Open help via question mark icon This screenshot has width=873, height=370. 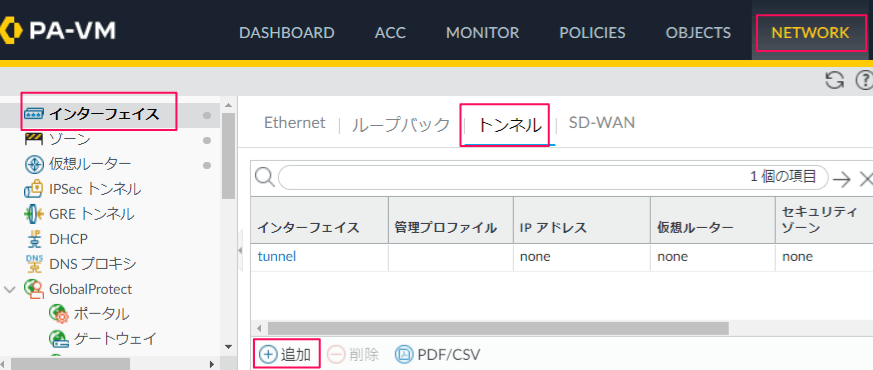(864, 80)
